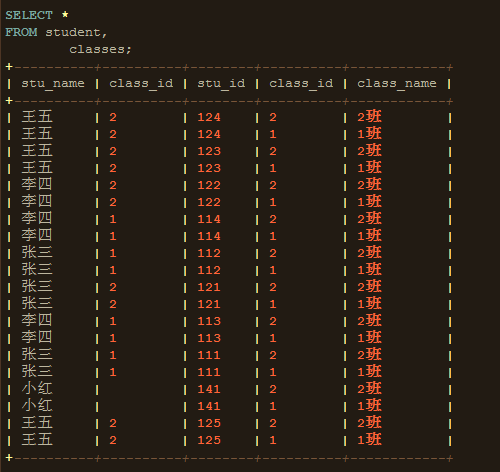Click stu_id 141 in the 1班 row
Screen dimensions: 500x472
(209, 406)
